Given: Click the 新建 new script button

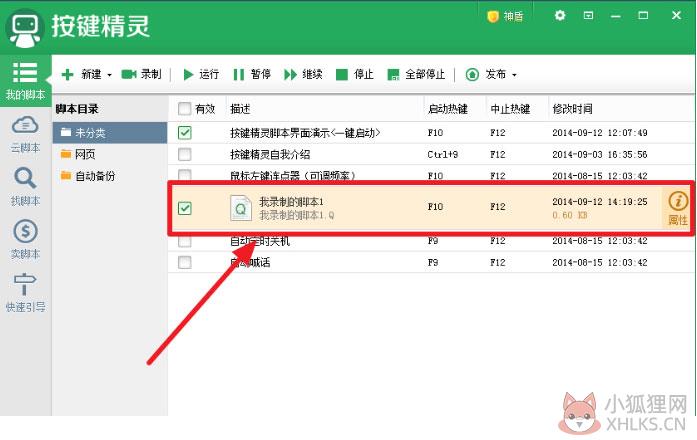Looking at the screenshot, I should tap(81, 74).
